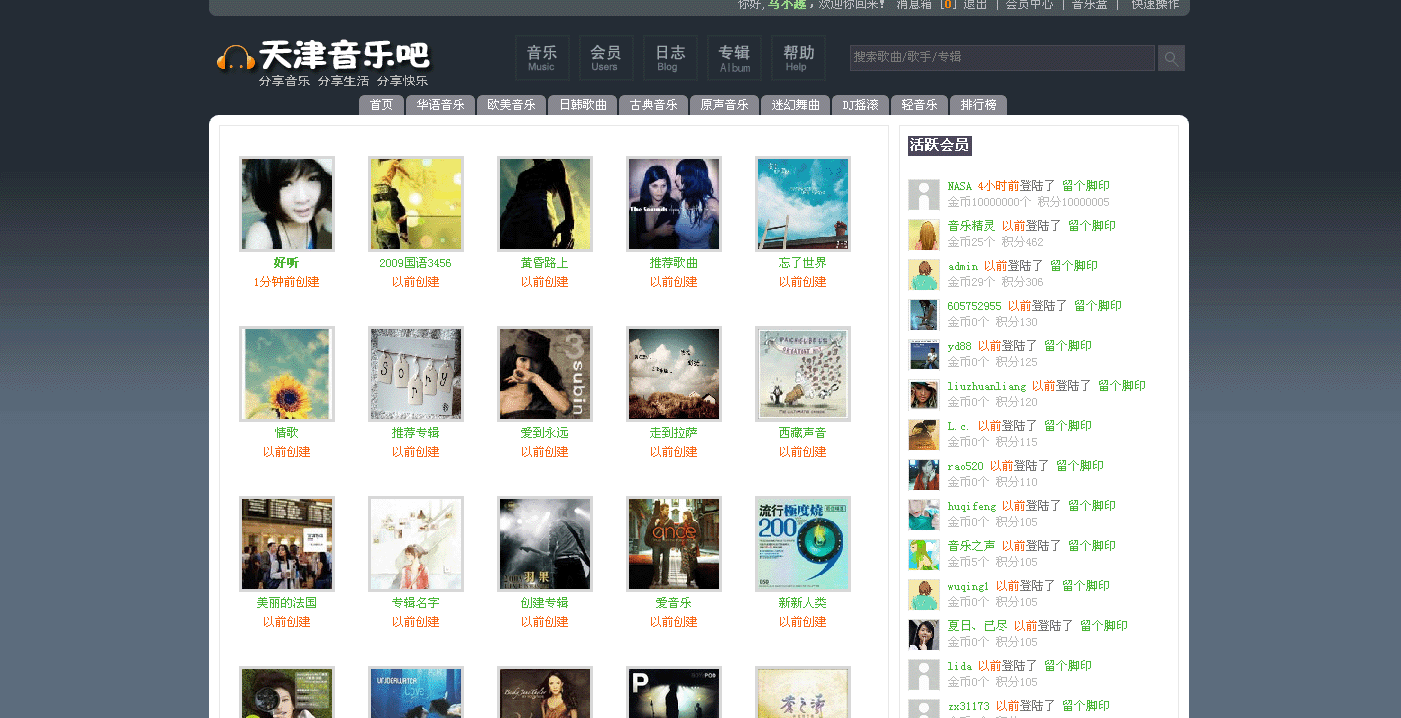Open the 走到拉萨 album title link

(x=674, y=433)
